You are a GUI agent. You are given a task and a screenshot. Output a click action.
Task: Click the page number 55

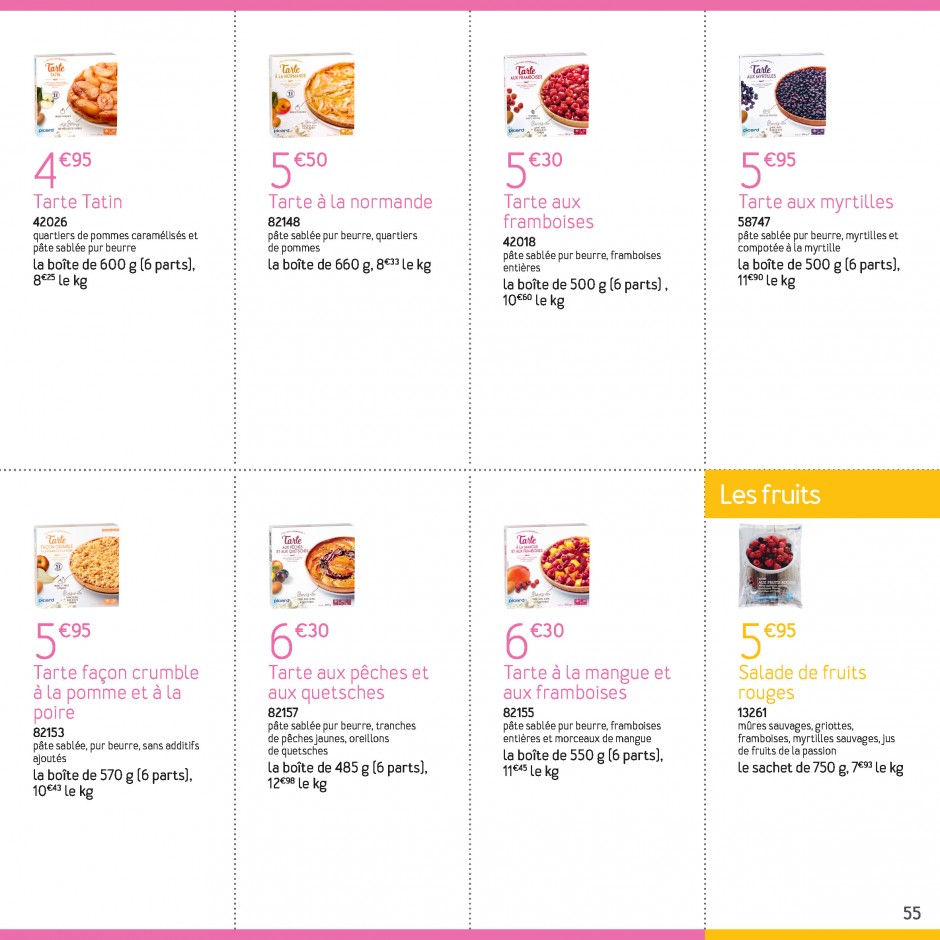[912, 912]
